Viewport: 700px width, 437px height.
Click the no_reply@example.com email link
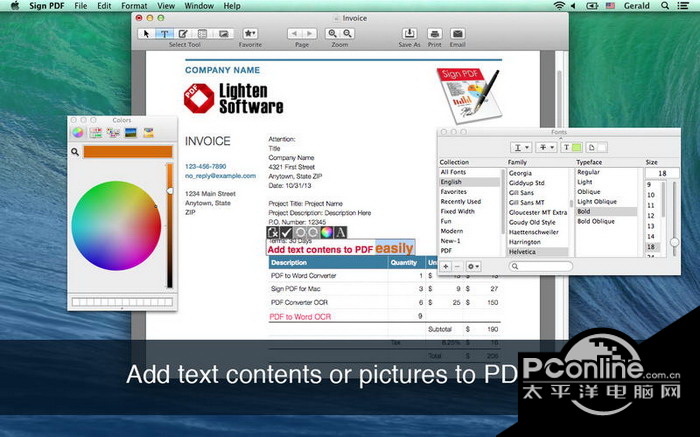221,175
